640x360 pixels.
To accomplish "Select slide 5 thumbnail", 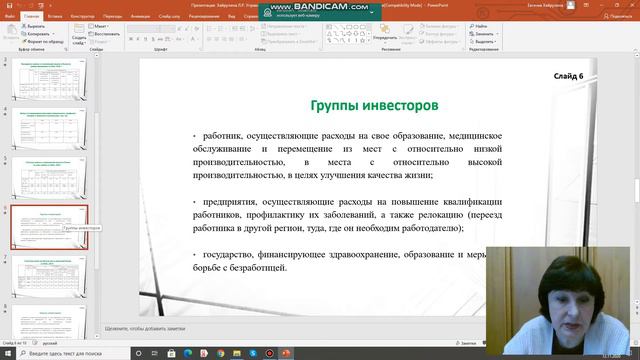I will coord(49,178).
